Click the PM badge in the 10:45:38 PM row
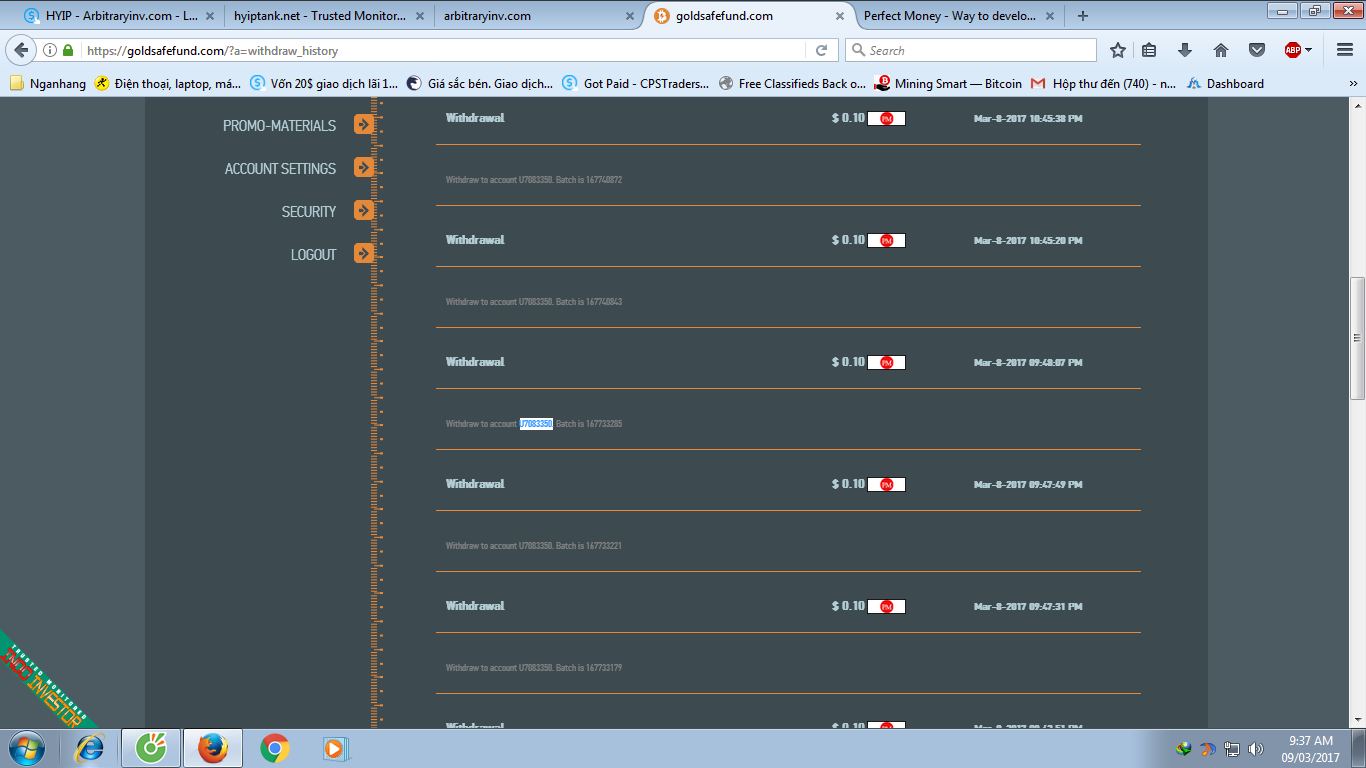 click(886, 119)
